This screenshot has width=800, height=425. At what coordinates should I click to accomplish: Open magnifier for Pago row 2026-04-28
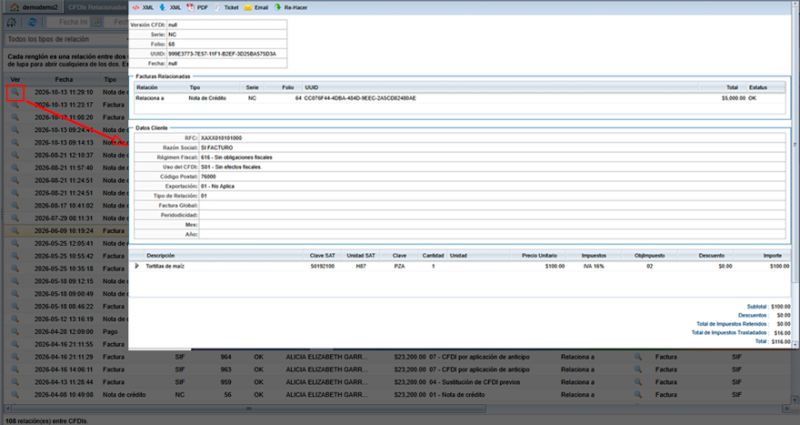pyautogui.click(x=15, y=332)
